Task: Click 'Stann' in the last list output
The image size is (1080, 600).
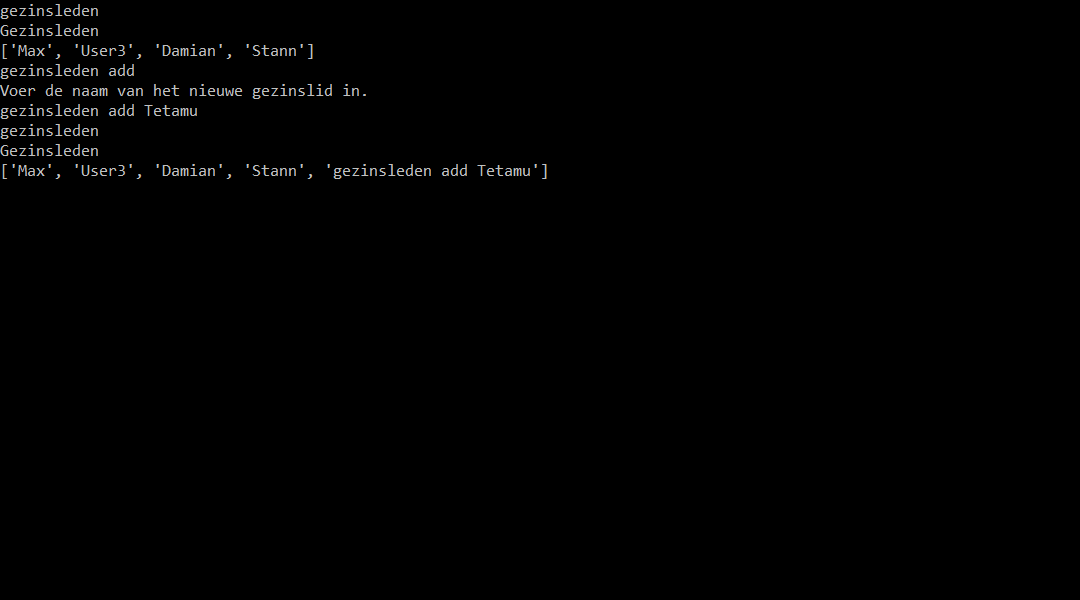Action: point(274,171)
